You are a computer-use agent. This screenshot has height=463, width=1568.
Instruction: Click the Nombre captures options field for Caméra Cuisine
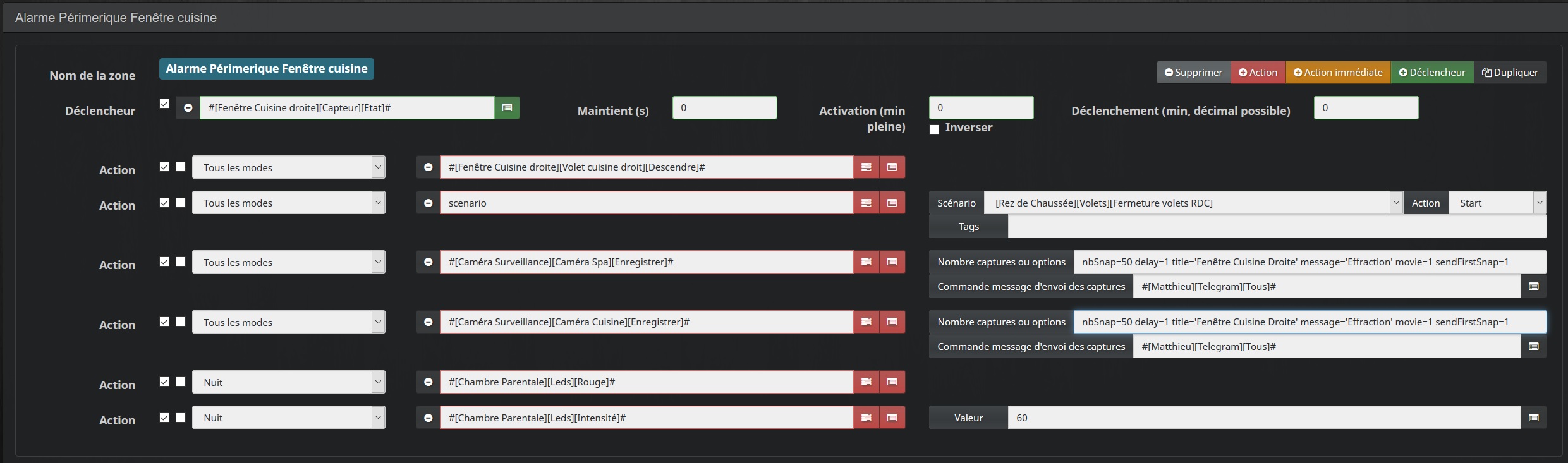click(1310, 322)
